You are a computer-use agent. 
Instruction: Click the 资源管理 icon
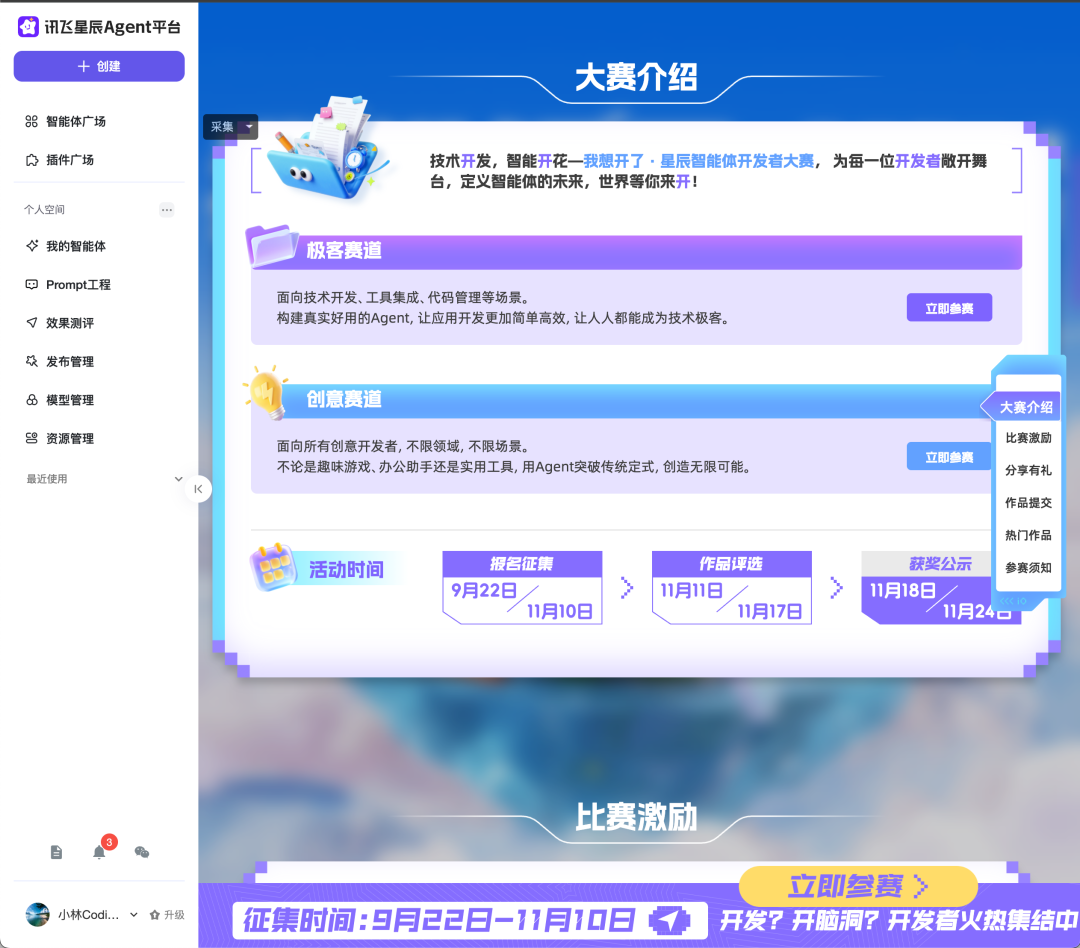click(32, 438)
